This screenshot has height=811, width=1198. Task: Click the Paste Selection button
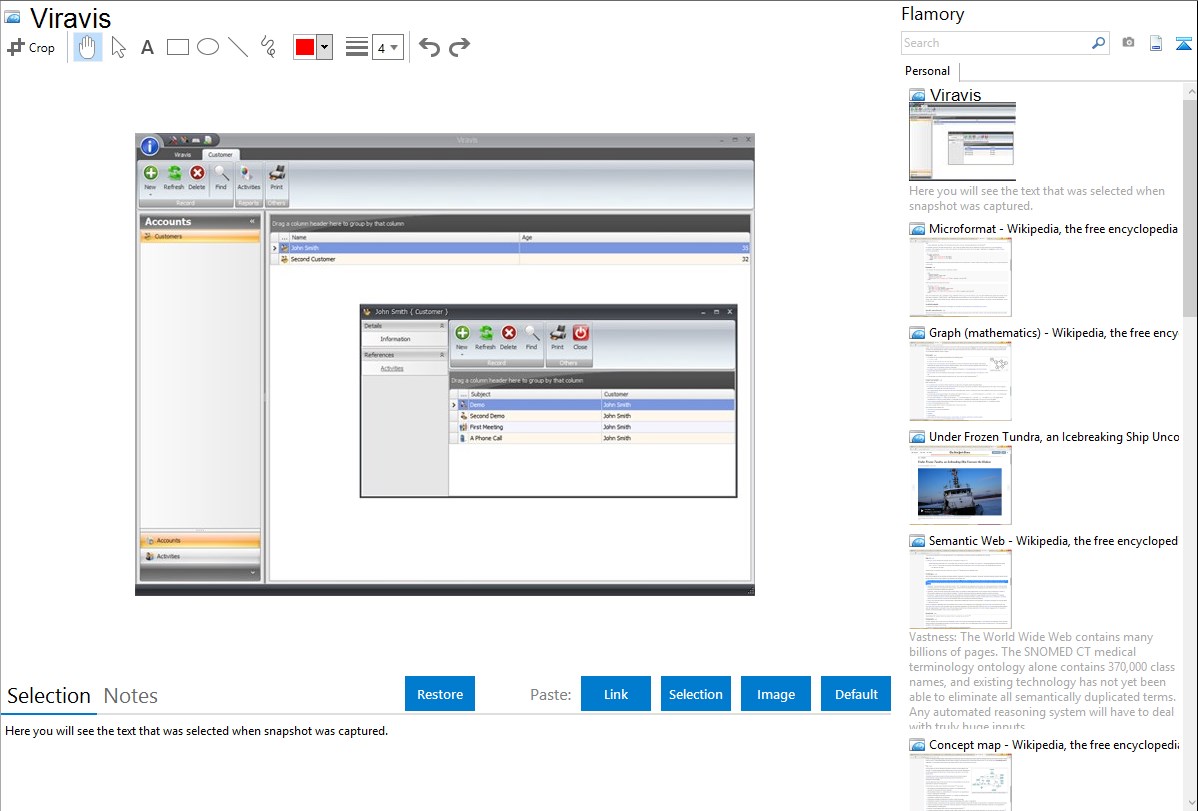[x=695, y=694]
